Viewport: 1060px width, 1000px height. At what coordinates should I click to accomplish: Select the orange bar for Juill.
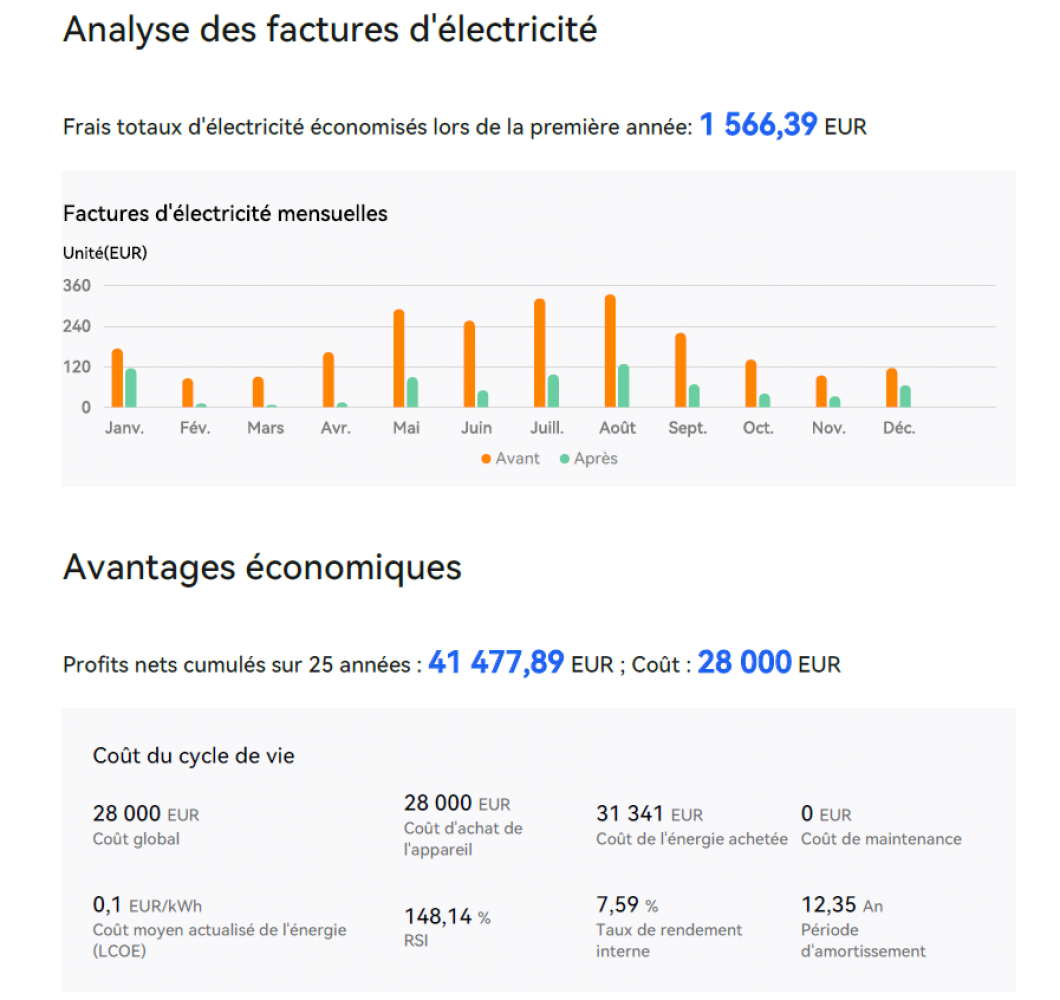click(540, 353)
